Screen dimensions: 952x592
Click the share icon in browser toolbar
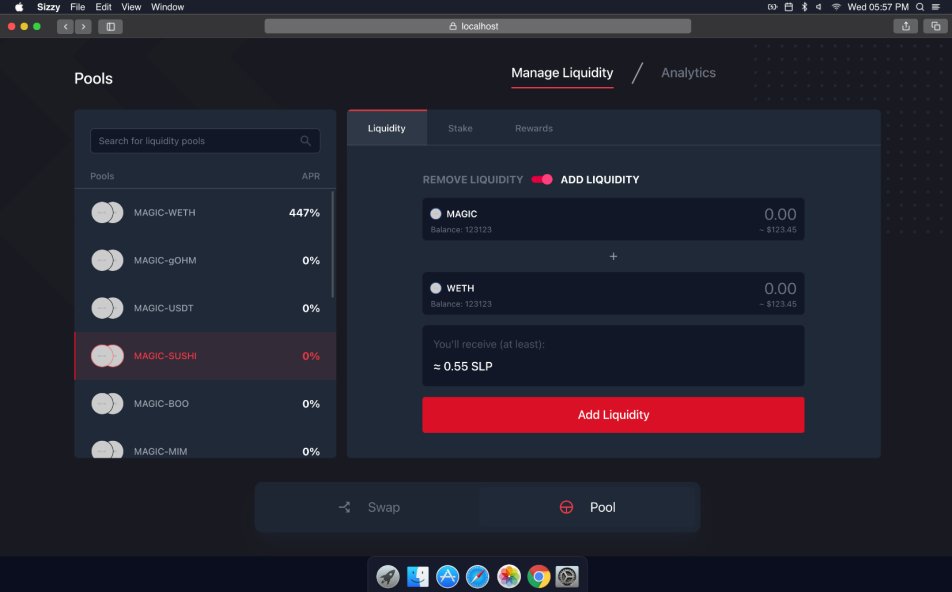pos(906,26)
